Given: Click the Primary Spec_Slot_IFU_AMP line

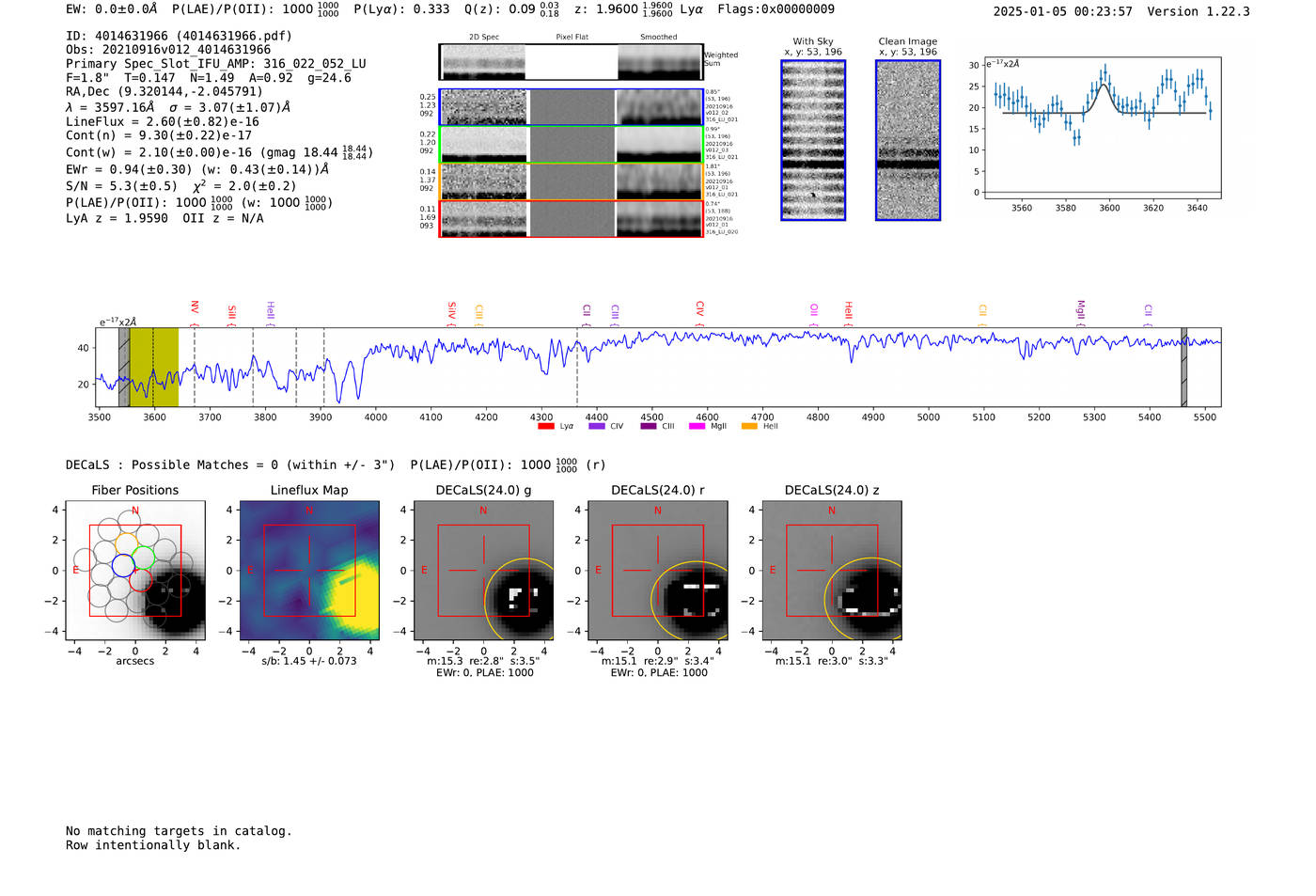Looking at the screenshot, I should tap(216, 64).
